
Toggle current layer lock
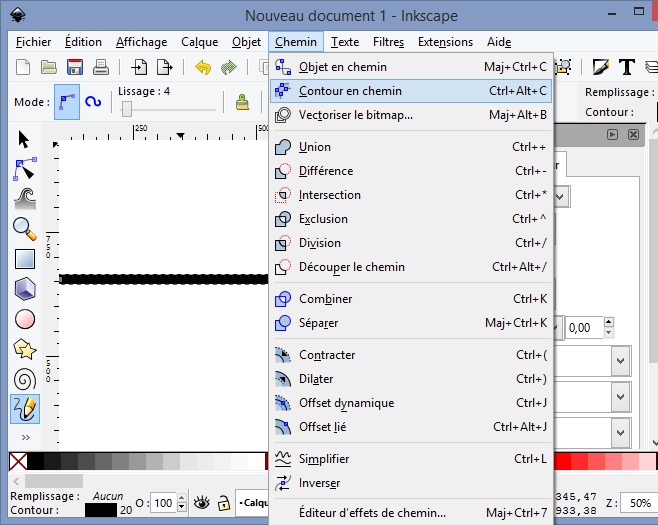pos(224,502)
